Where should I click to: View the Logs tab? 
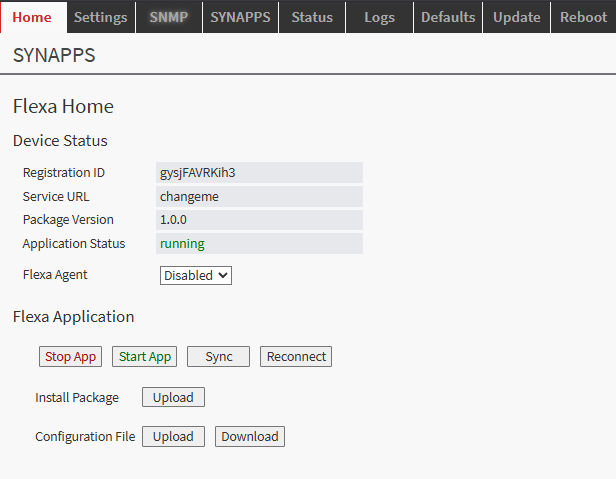pyautogui.click(x=379, y=17)
